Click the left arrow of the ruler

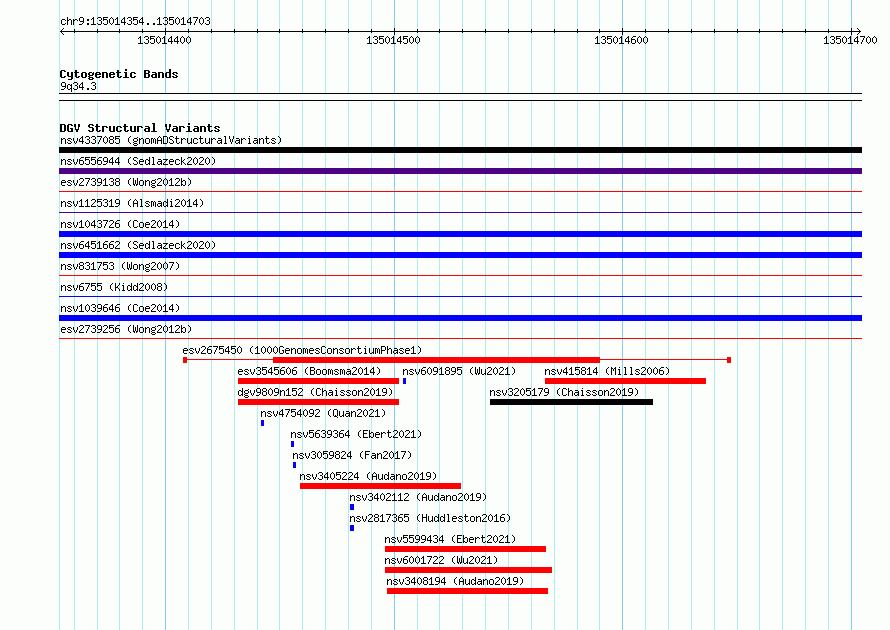[x=62, y=32]
